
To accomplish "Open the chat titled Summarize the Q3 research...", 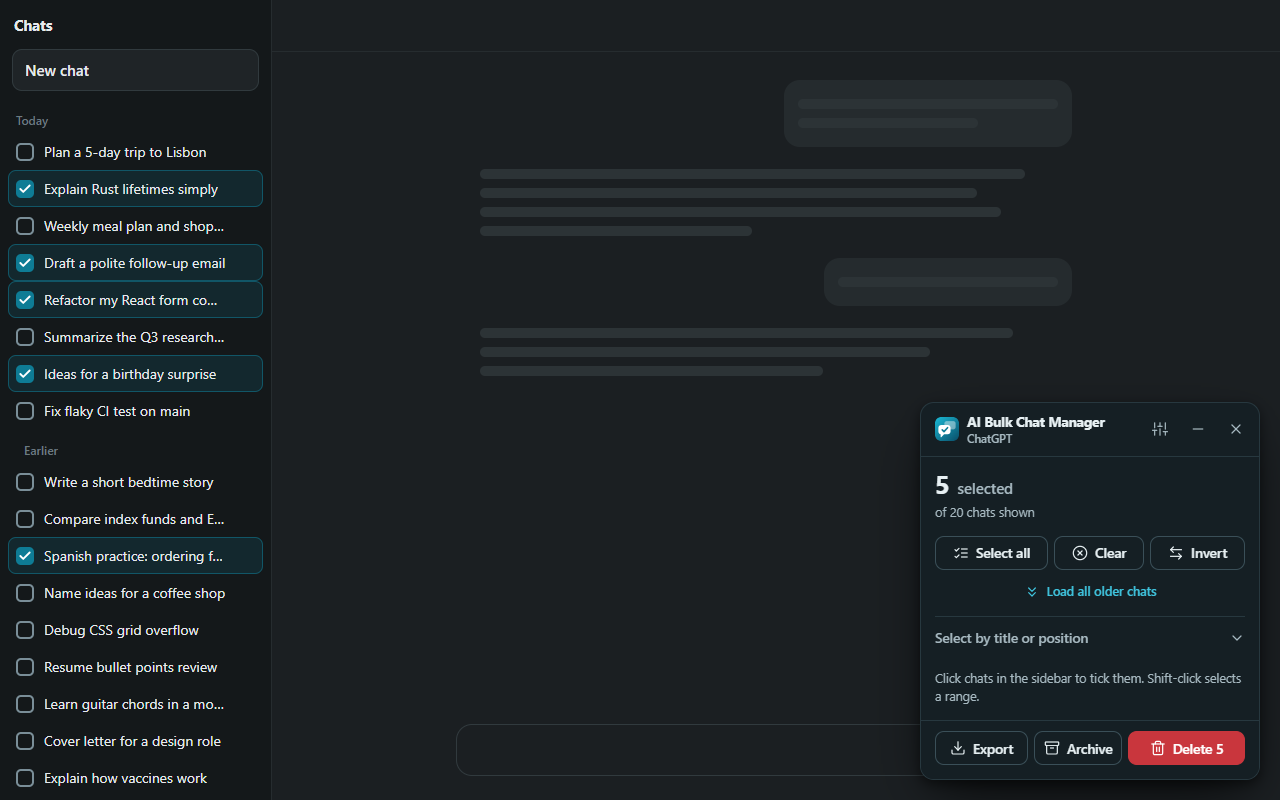I will 134,337.
